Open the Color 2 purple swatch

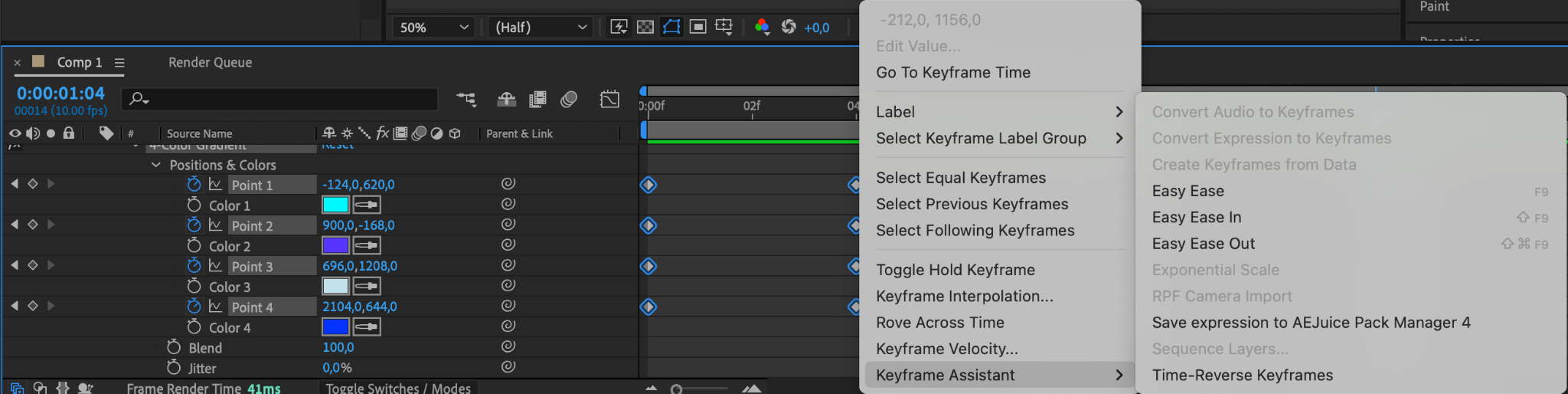335,245
